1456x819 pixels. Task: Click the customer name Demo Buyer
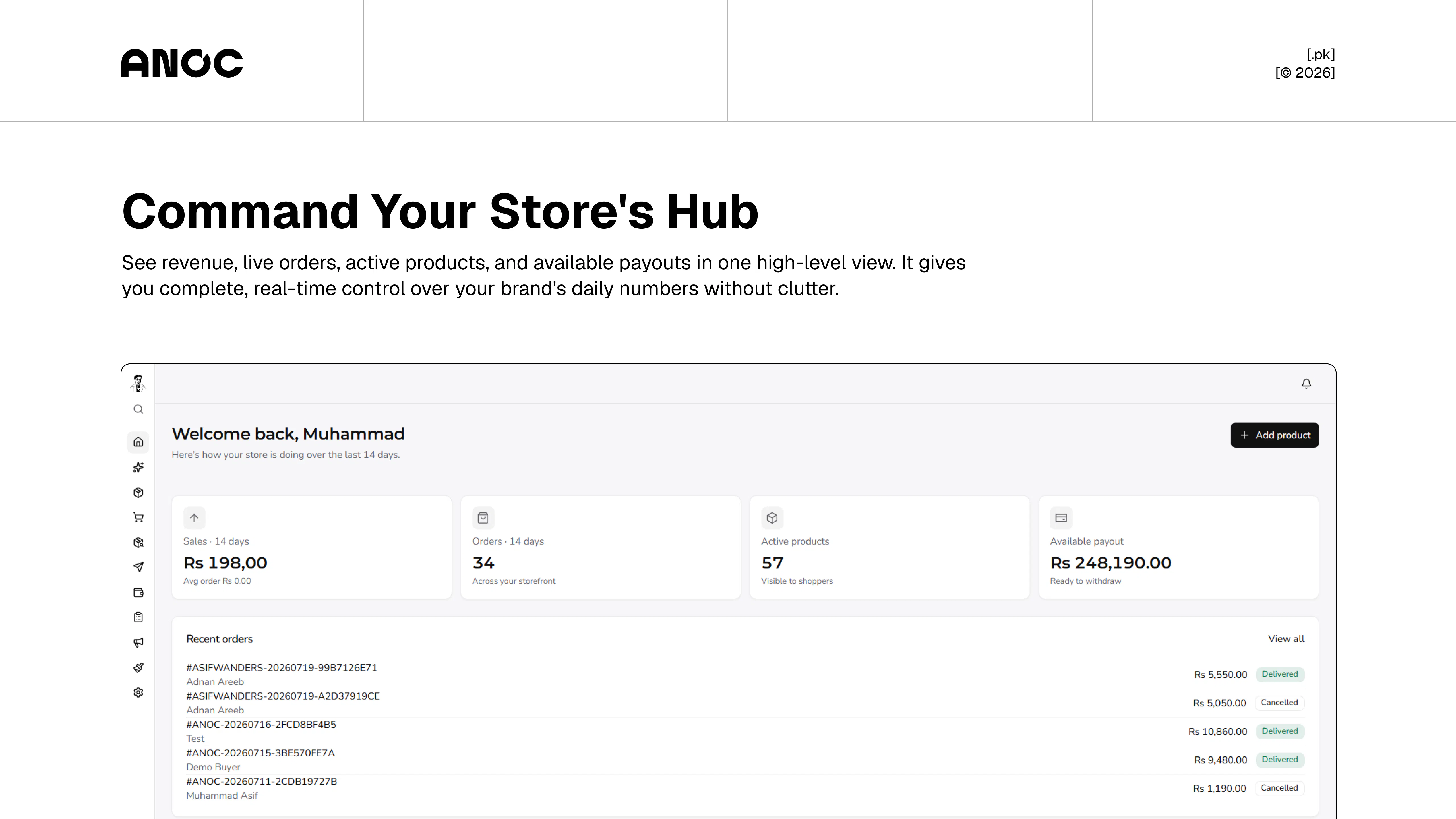tap(213, 767)
